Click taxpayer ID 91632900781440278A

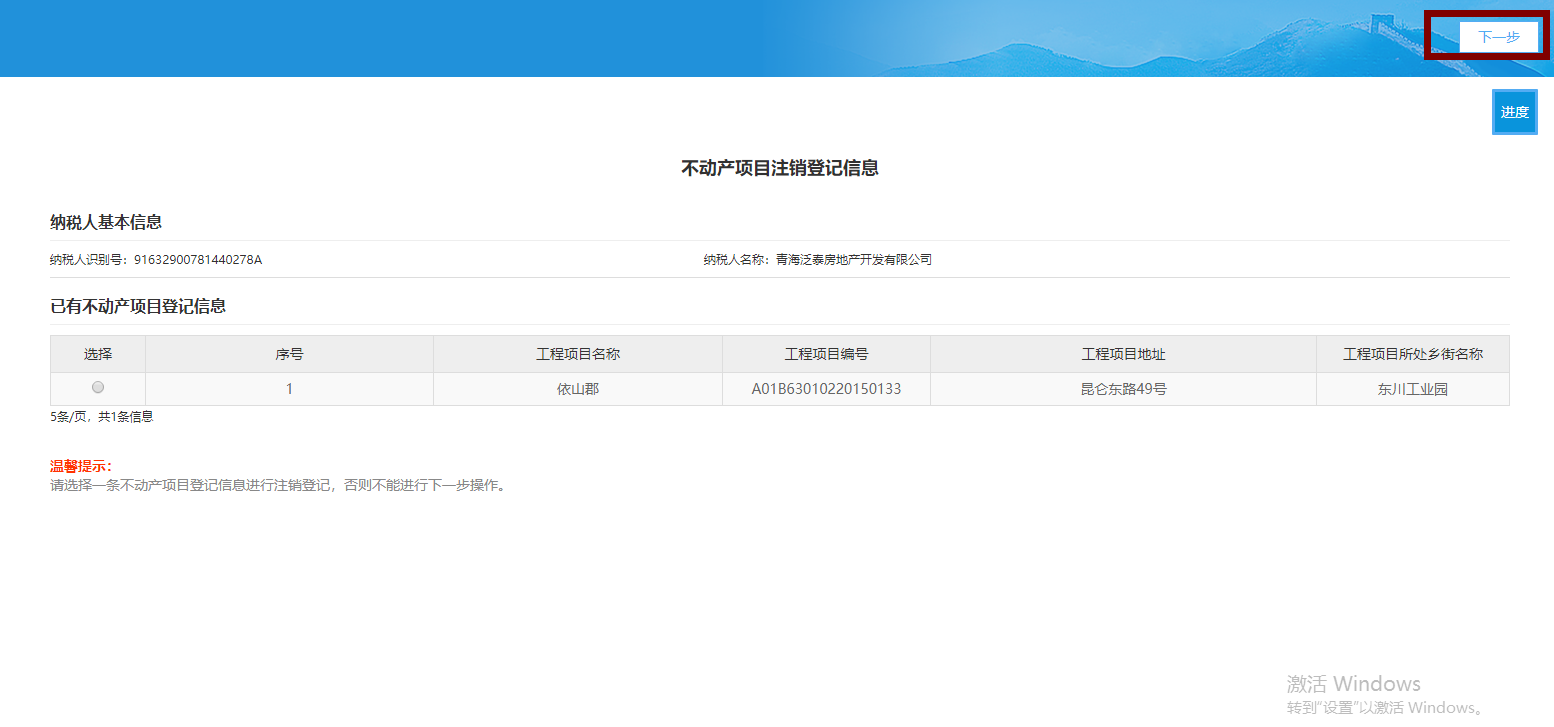pyautogui.click(x=198, y=260)
